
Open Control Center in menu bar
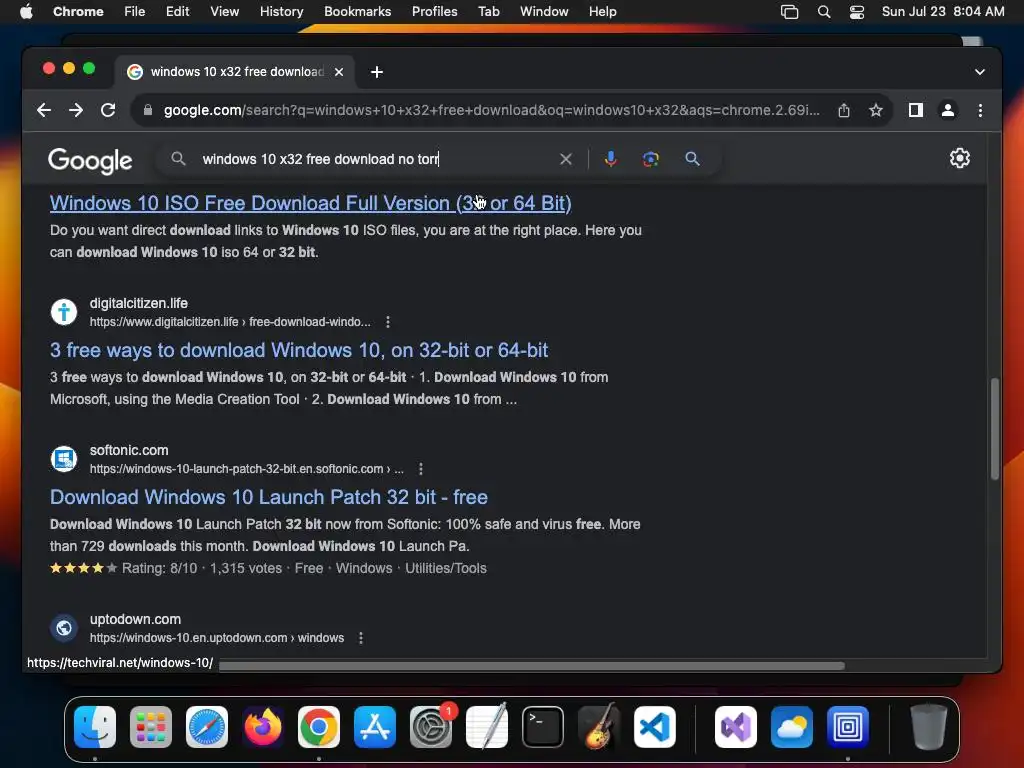857,12
